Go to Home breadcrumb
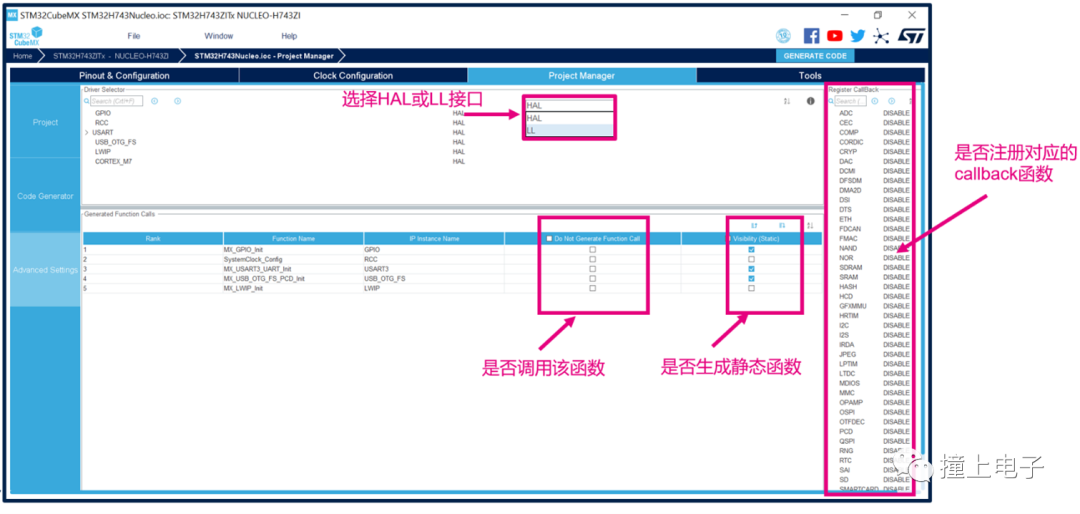Viewport: 1080px width, 514px height. point(23,56)
